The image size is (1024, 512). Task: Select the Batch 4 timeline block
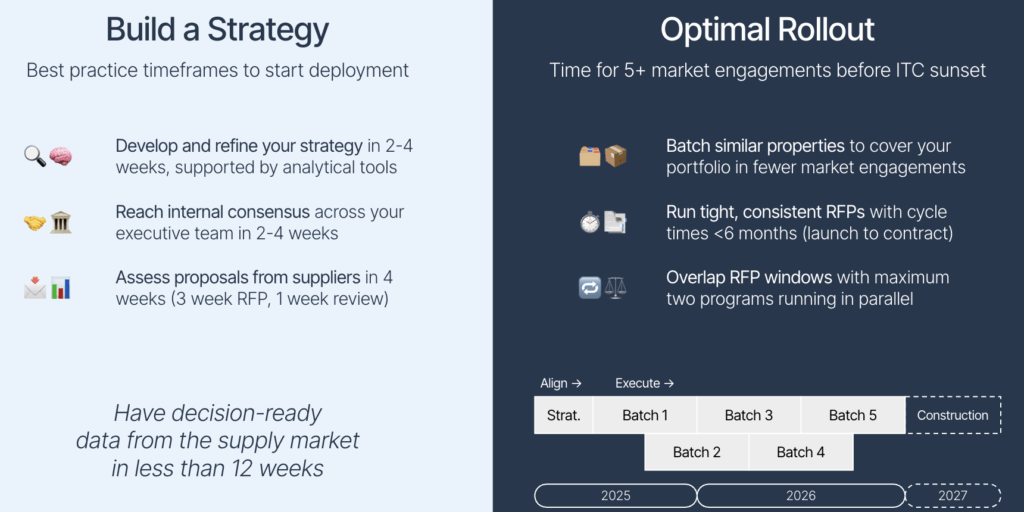coord(801,452)
